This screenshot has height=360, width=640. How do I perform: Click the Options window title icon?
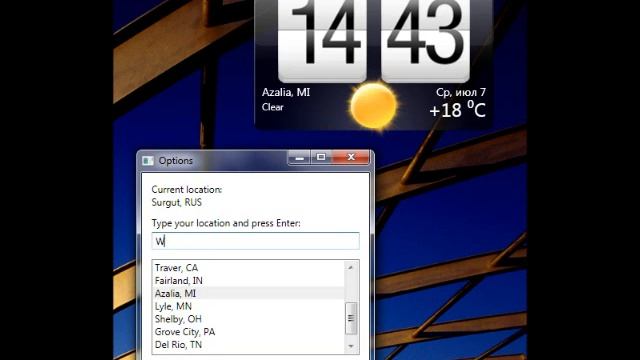pos(148,161)
